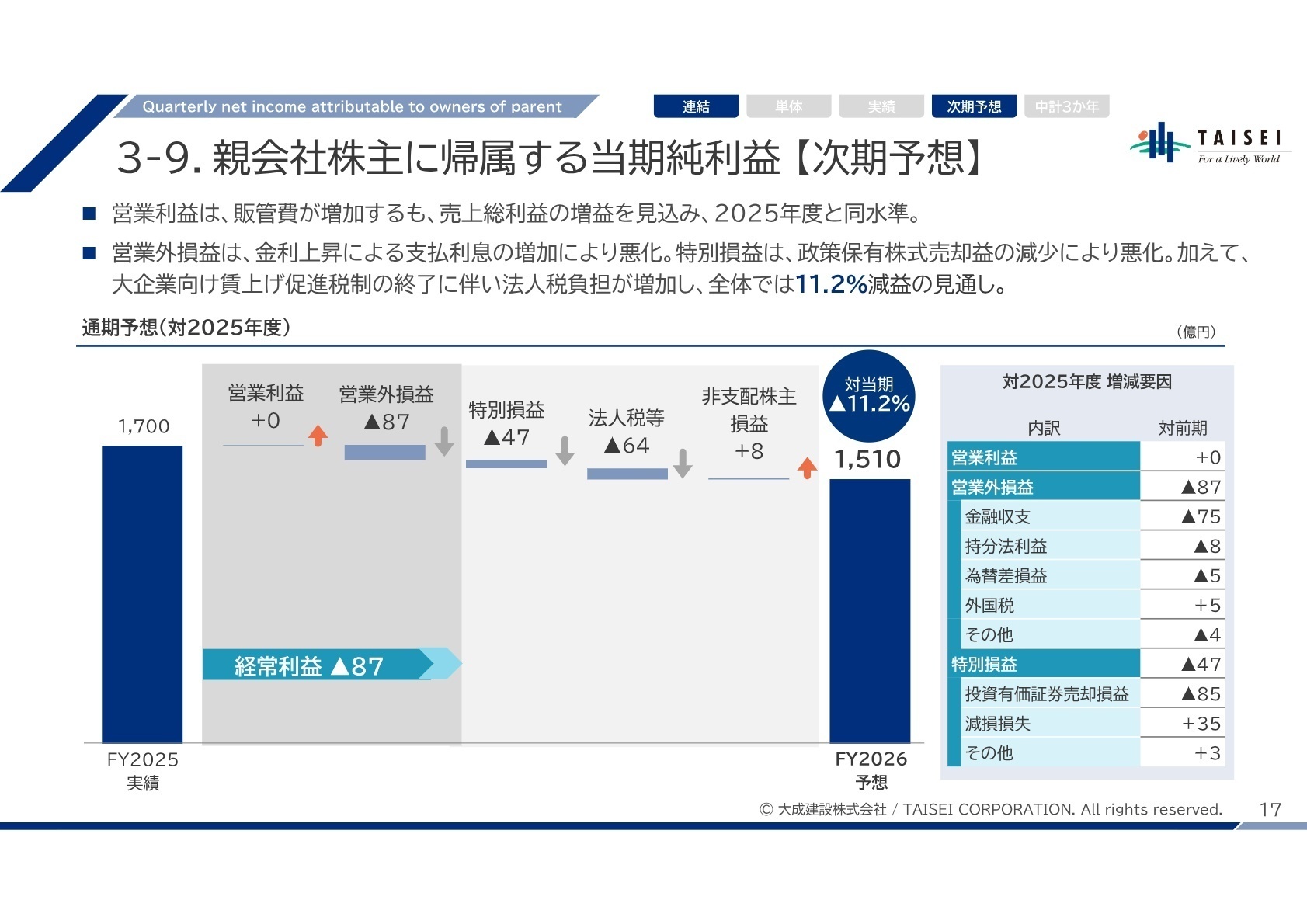This screenshot has height=924, width=1307.
Task: Click the 通期予想(対2025年度) heading
Action: pos(186,328)
